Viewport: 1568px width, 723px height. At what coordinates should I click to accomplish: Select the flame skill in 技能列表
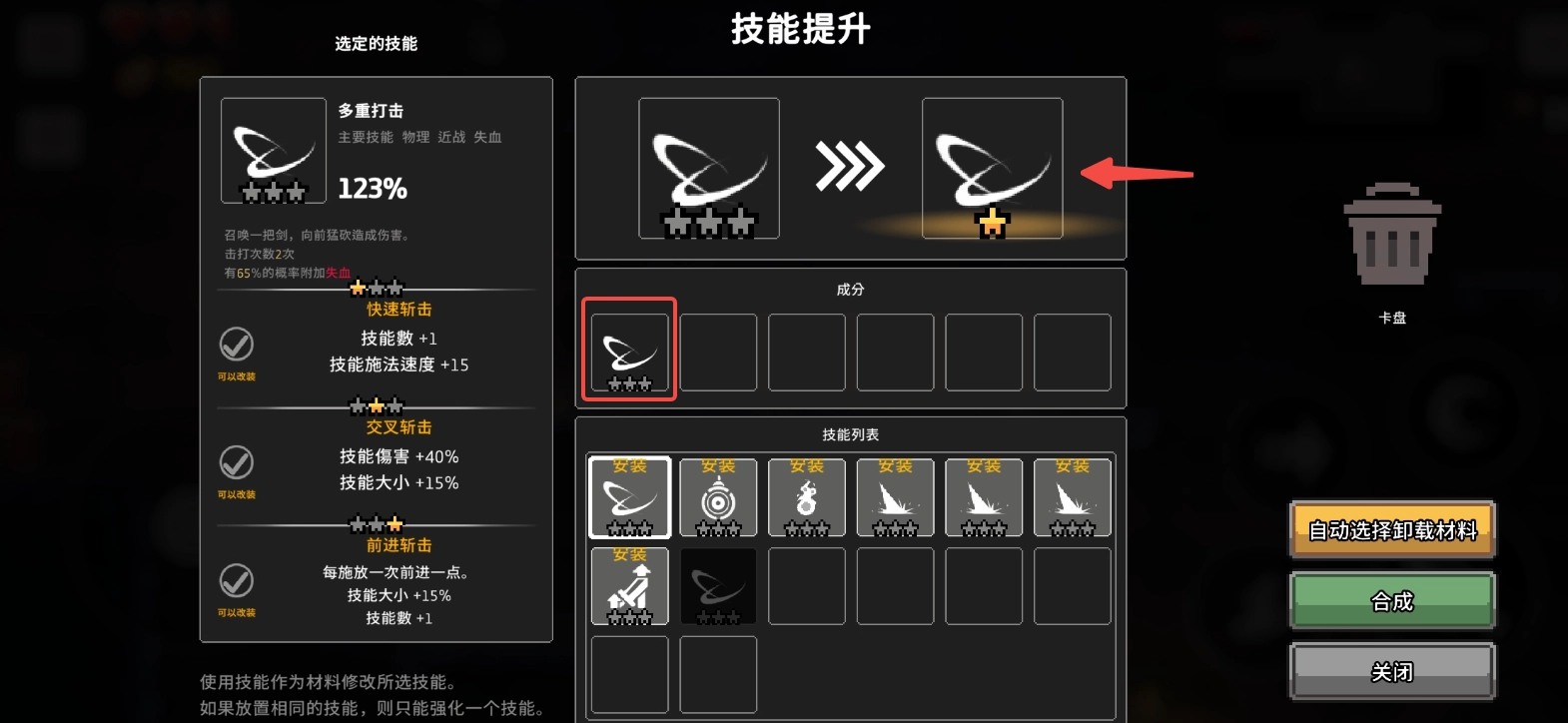[x=807, y=497]
